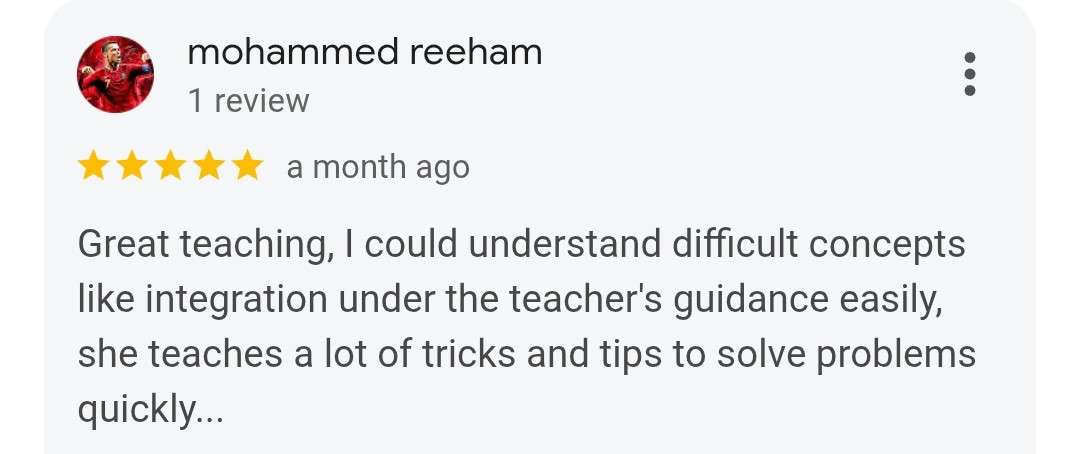Click the "1 review" count
This screenshot has width=1080, height=454.
(x=248, y=101)
